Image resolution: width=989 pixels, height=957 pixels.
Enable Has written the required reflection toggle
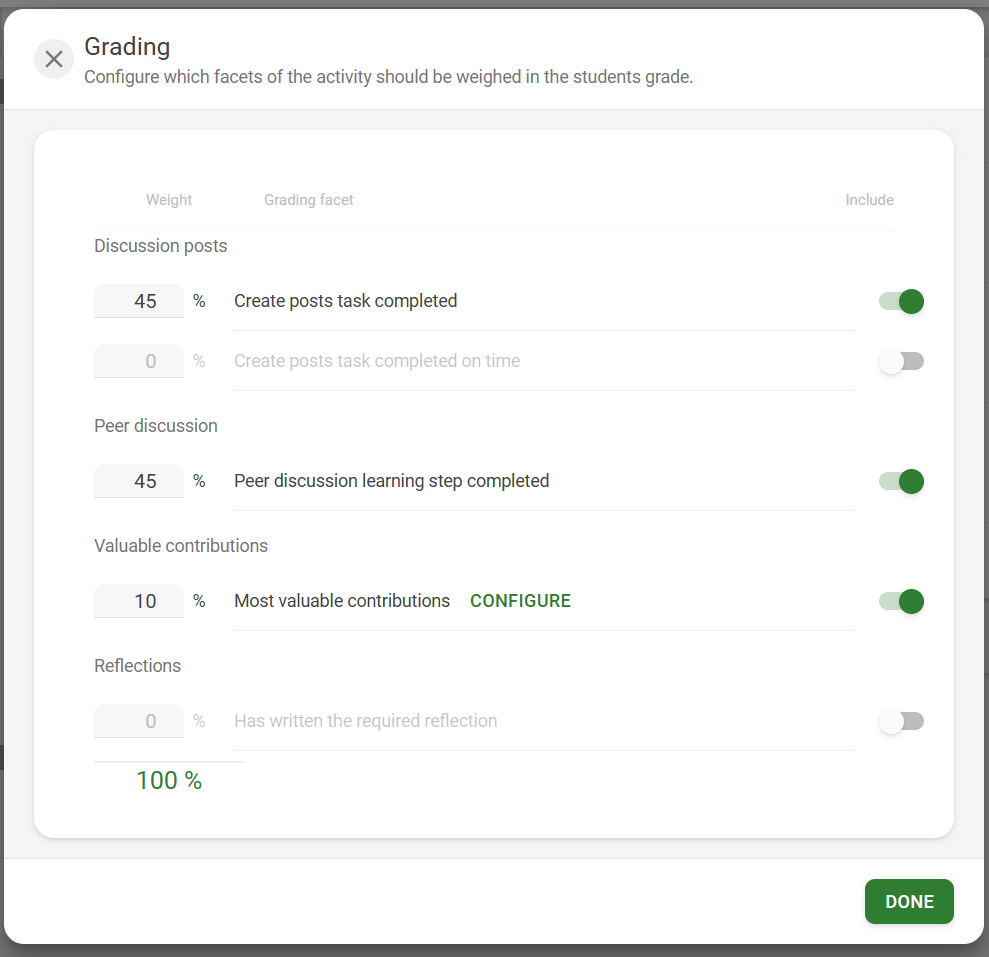901,721
